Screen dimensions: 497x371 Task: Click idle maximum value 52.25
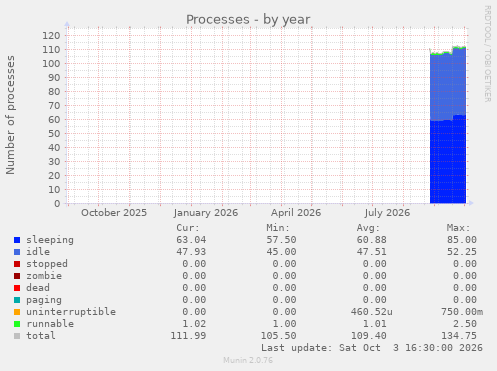point(462,252)
